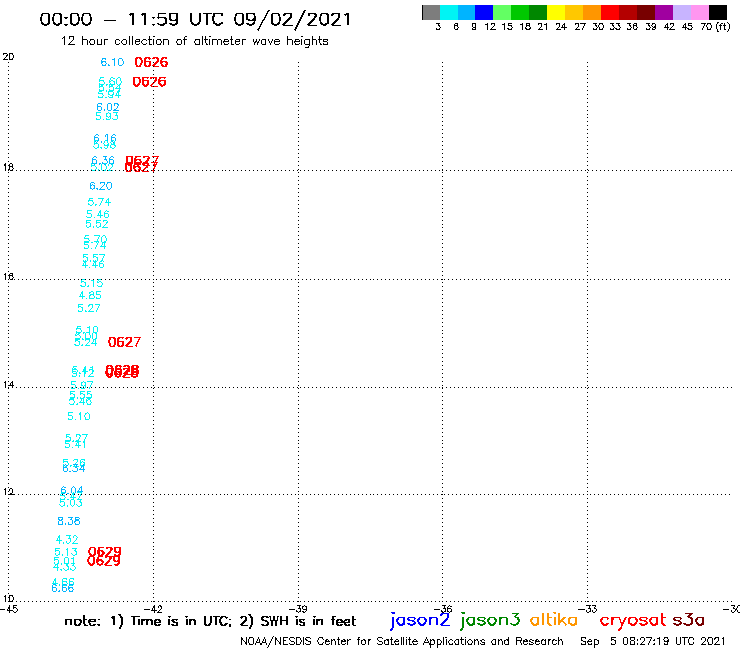Click the -33 longitude axis label
This screenshot has height=650, width=740.
click(588, 609)
